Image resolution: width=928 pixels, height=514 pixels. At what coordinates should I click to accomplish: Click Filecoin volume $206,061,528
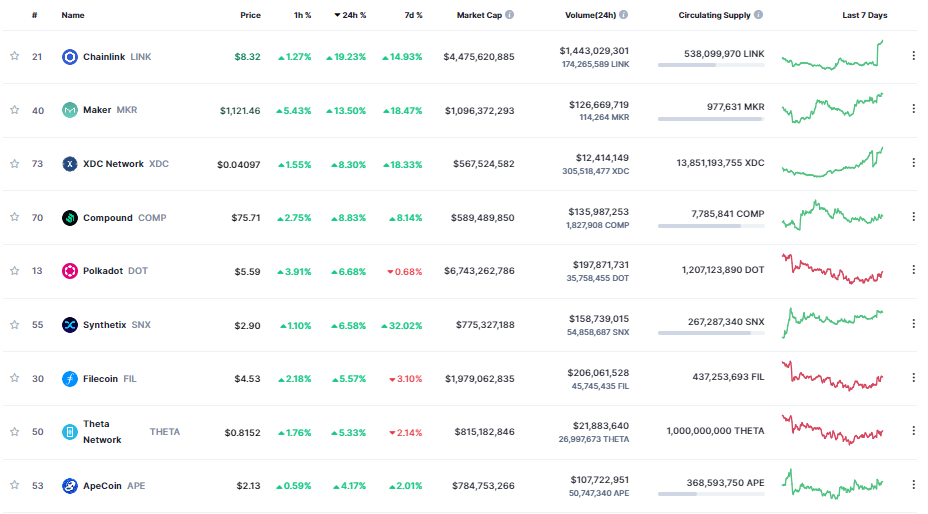pos(598,372)
